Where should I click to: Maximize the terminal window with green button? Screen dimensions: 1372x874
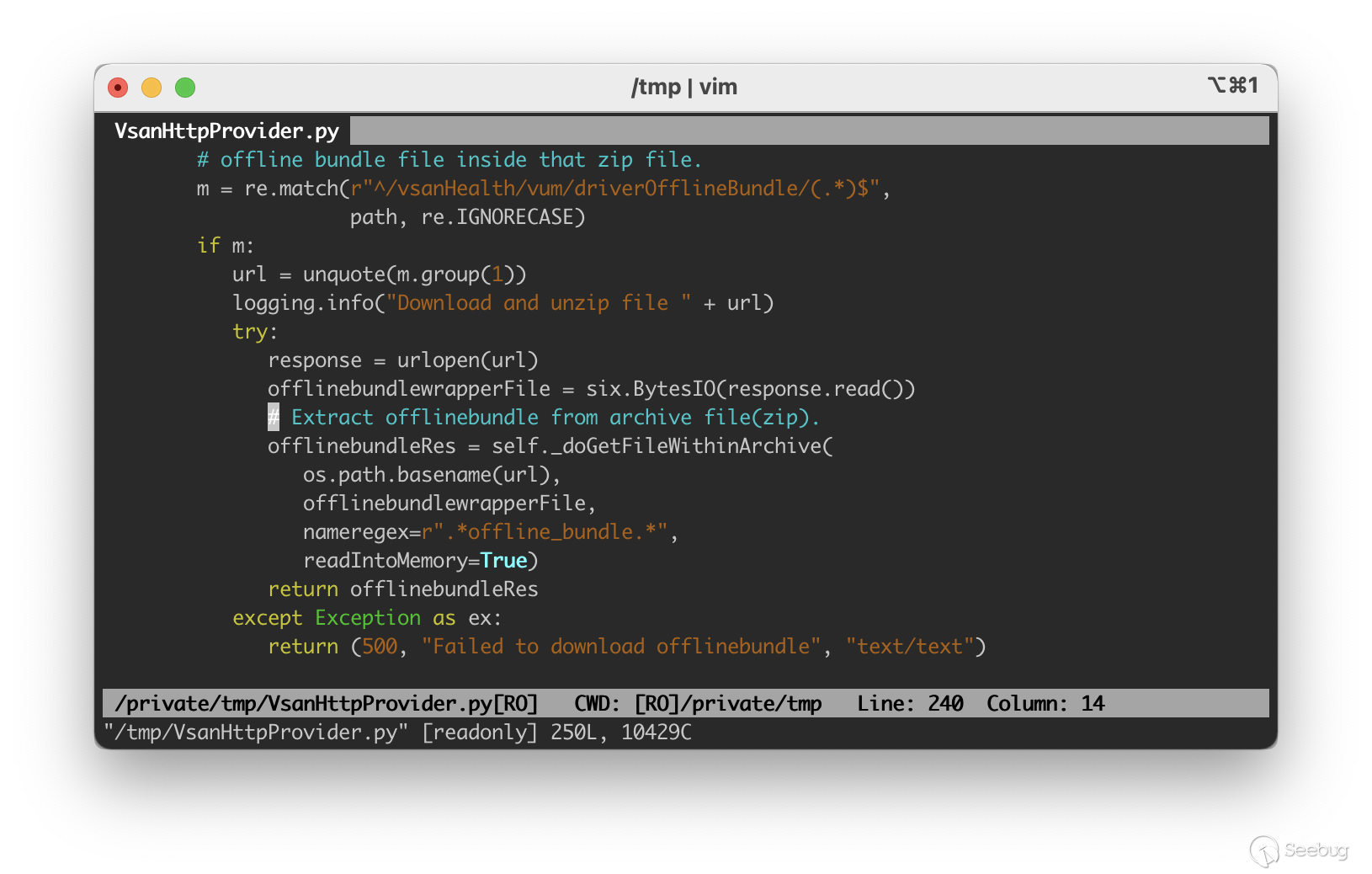pos(185,88)
